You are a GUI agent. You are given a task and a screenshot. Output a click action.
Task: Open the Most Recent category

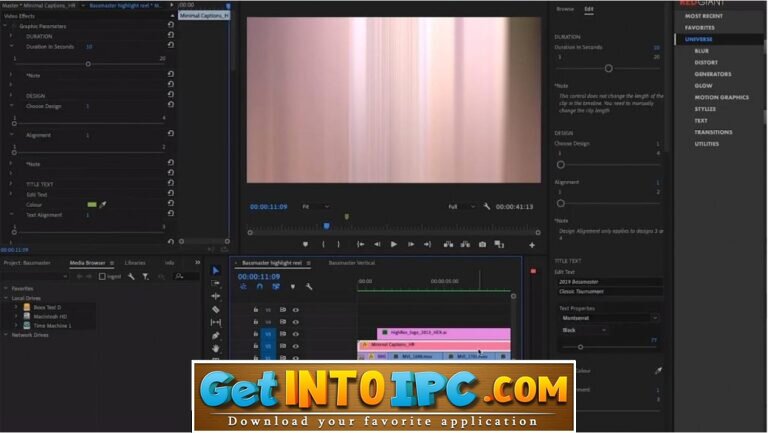click(703, 16)
